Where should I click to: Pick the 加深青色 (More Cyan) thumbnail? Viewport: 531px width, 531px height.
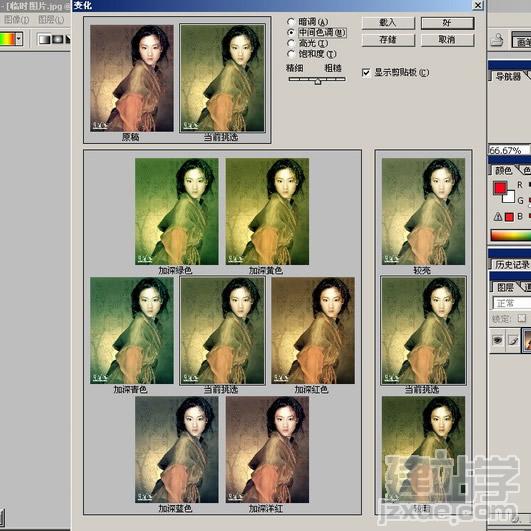pos(132,331)
